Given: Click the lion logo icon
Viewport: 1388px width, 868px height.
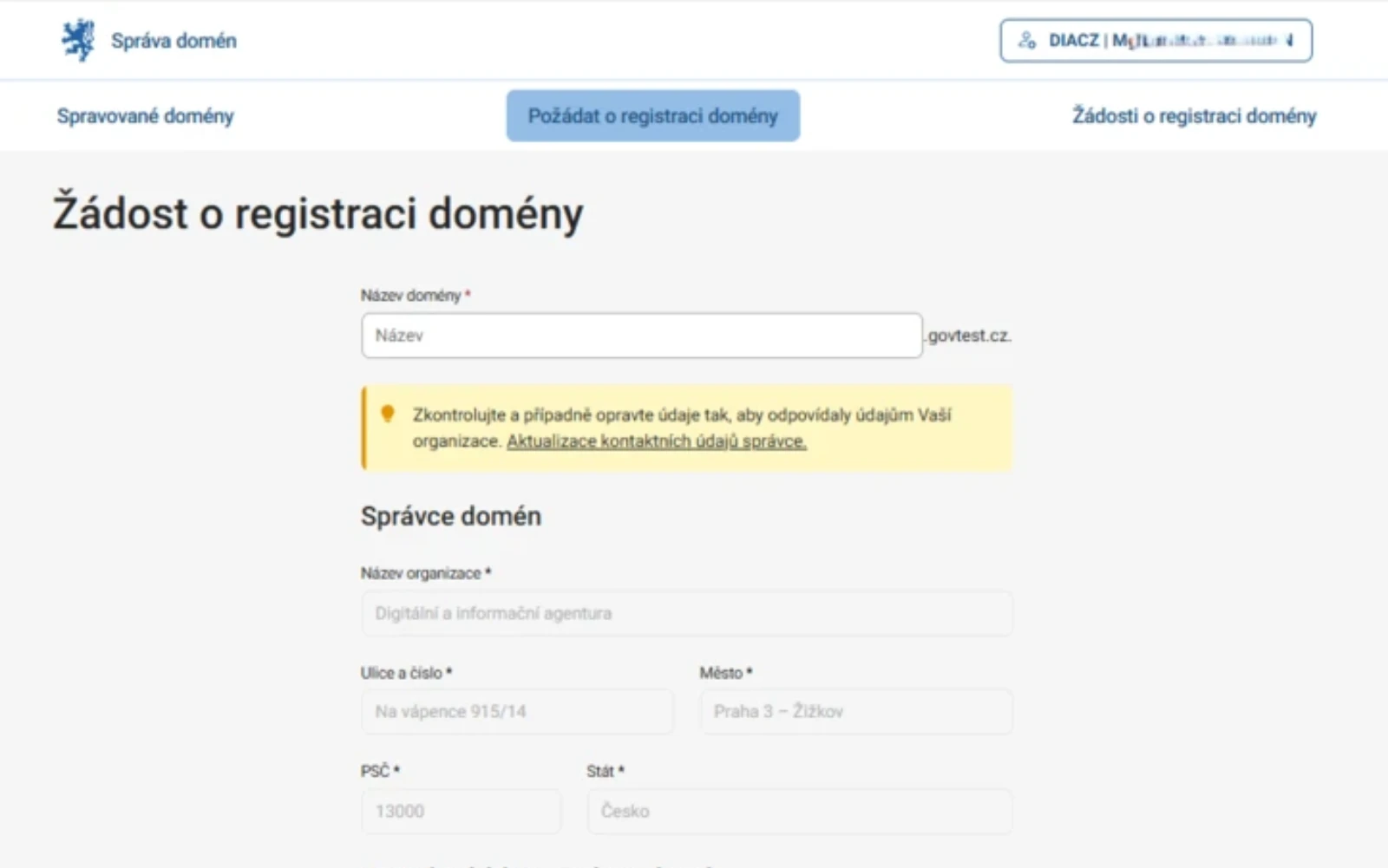Looking at the screenshot, I should click(78, 40).
